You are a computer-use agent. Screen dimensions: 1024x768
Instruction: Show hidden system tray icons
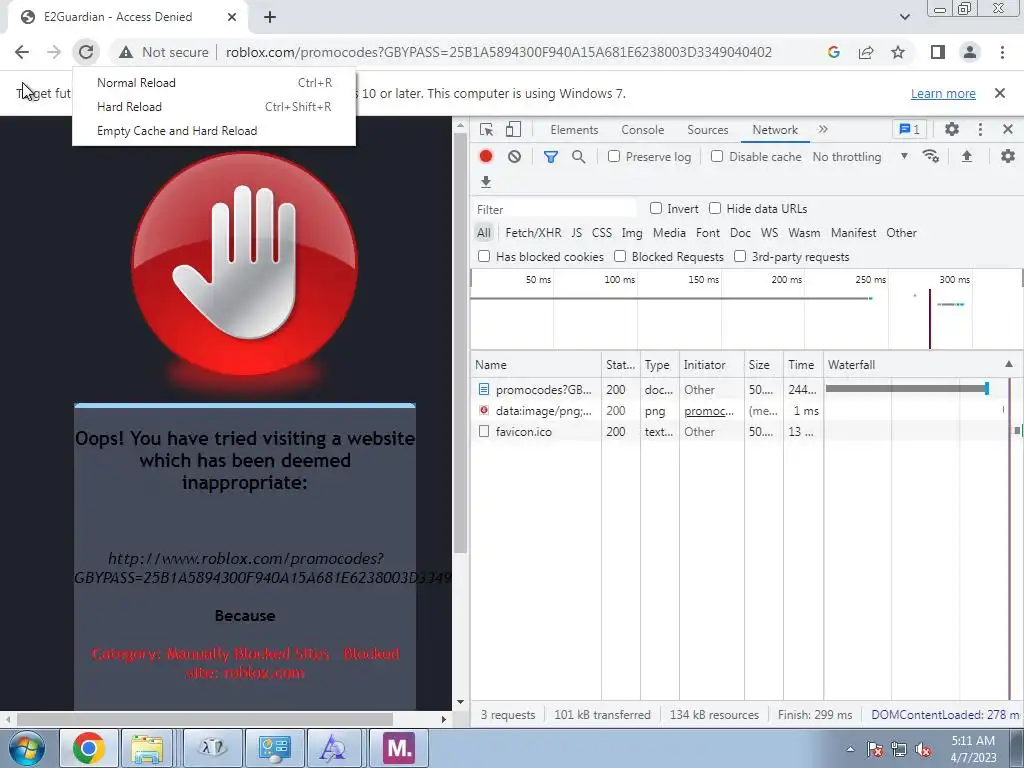tap(850, 749)
